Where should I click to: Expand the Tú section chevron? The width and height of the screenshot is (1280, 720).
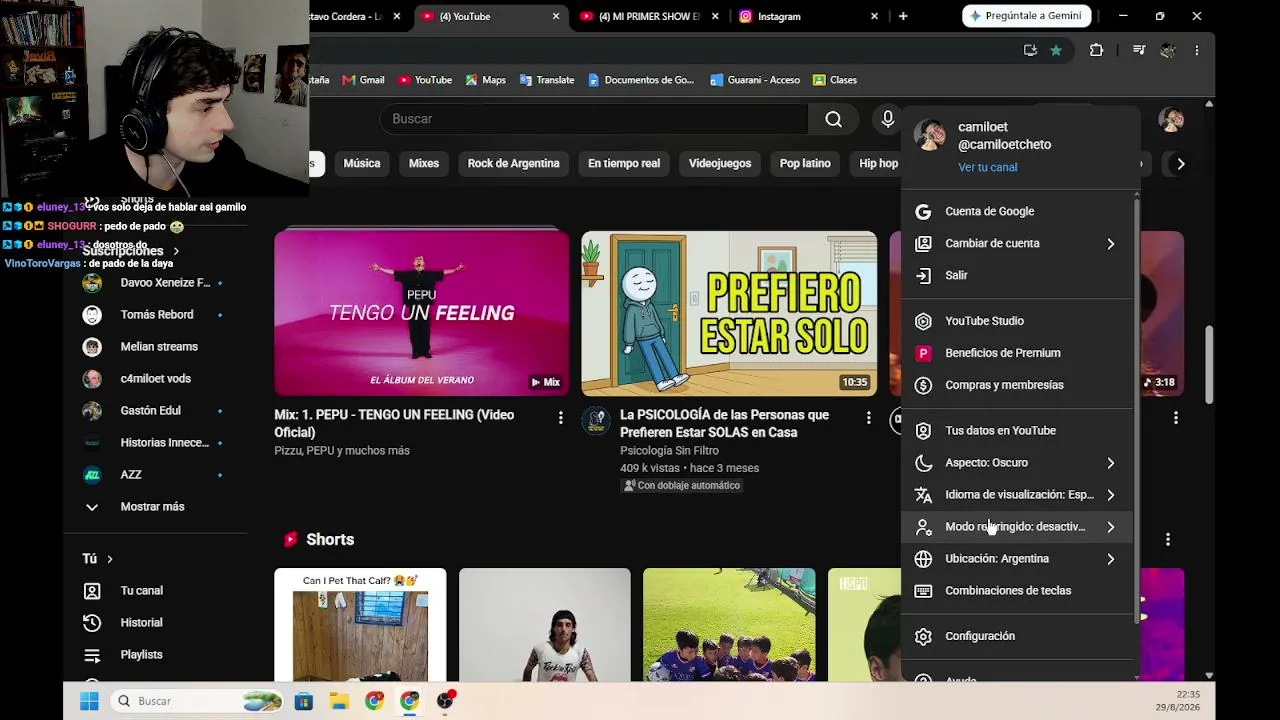[110, 559]
